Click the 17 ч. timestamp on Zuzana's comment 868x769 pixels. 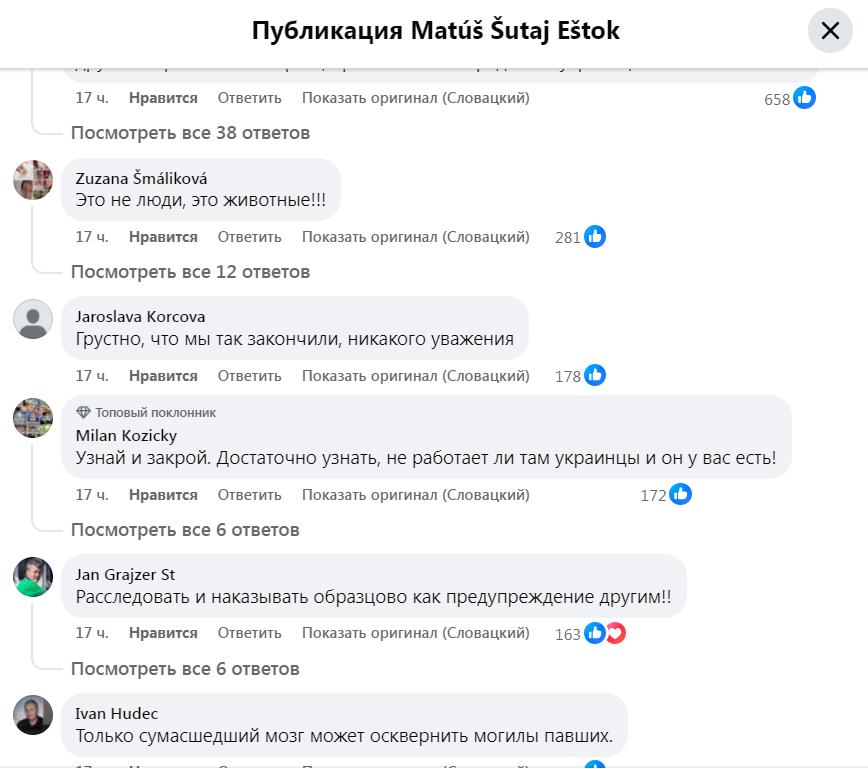92,237
